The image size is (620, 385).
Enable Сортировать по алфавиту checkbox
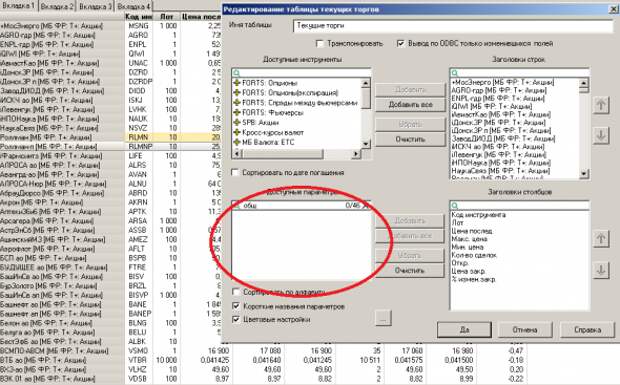(x=236, y=292)
